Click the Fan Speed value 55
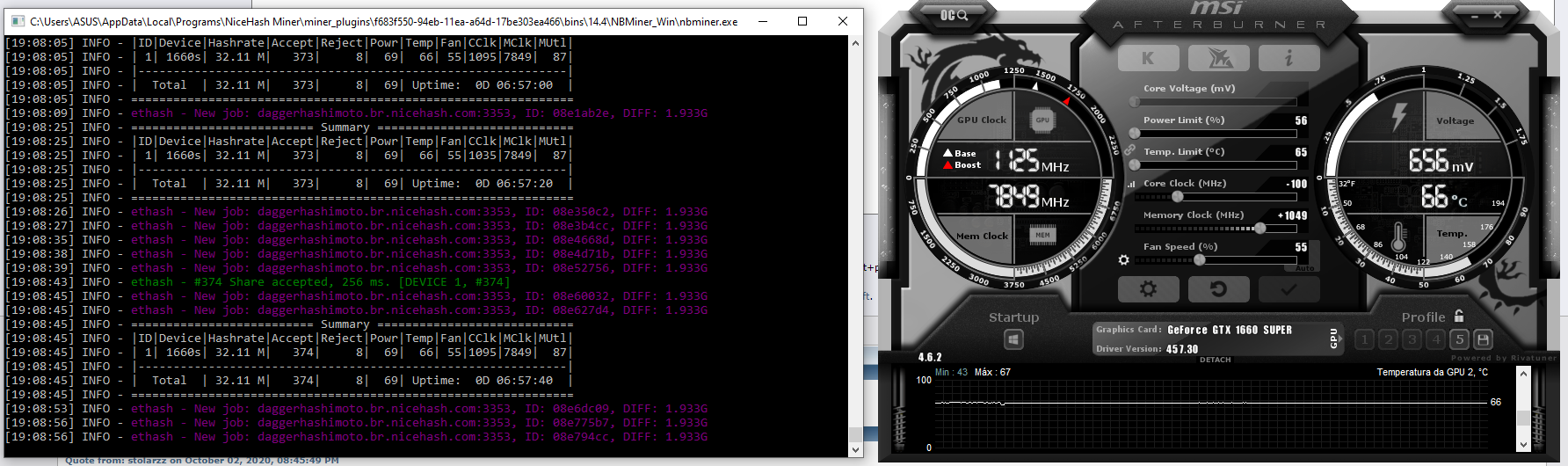Screen dimensions: 1568x466 [x=1301, y=247]
